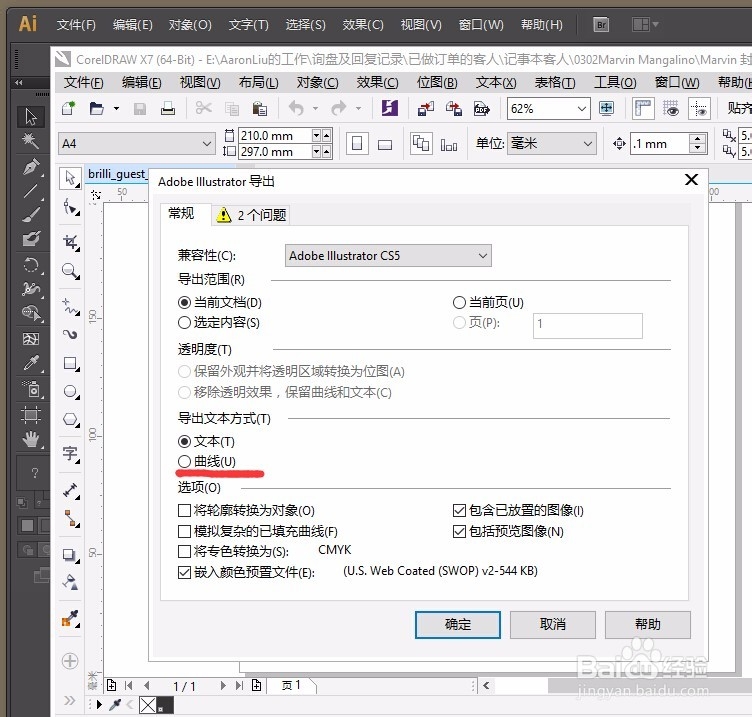This screenshot has height=717, width=752.
Task: Click Portrait orientation icon
Action: click(x=357, y=143)
